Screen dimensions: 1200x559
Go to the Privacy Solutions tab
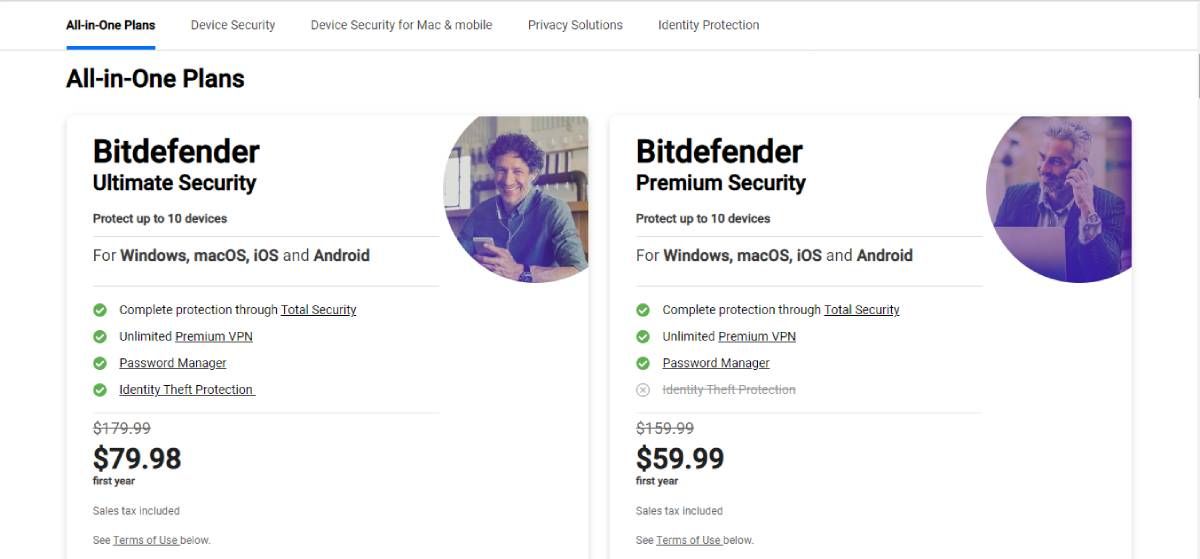coord(575,25)
